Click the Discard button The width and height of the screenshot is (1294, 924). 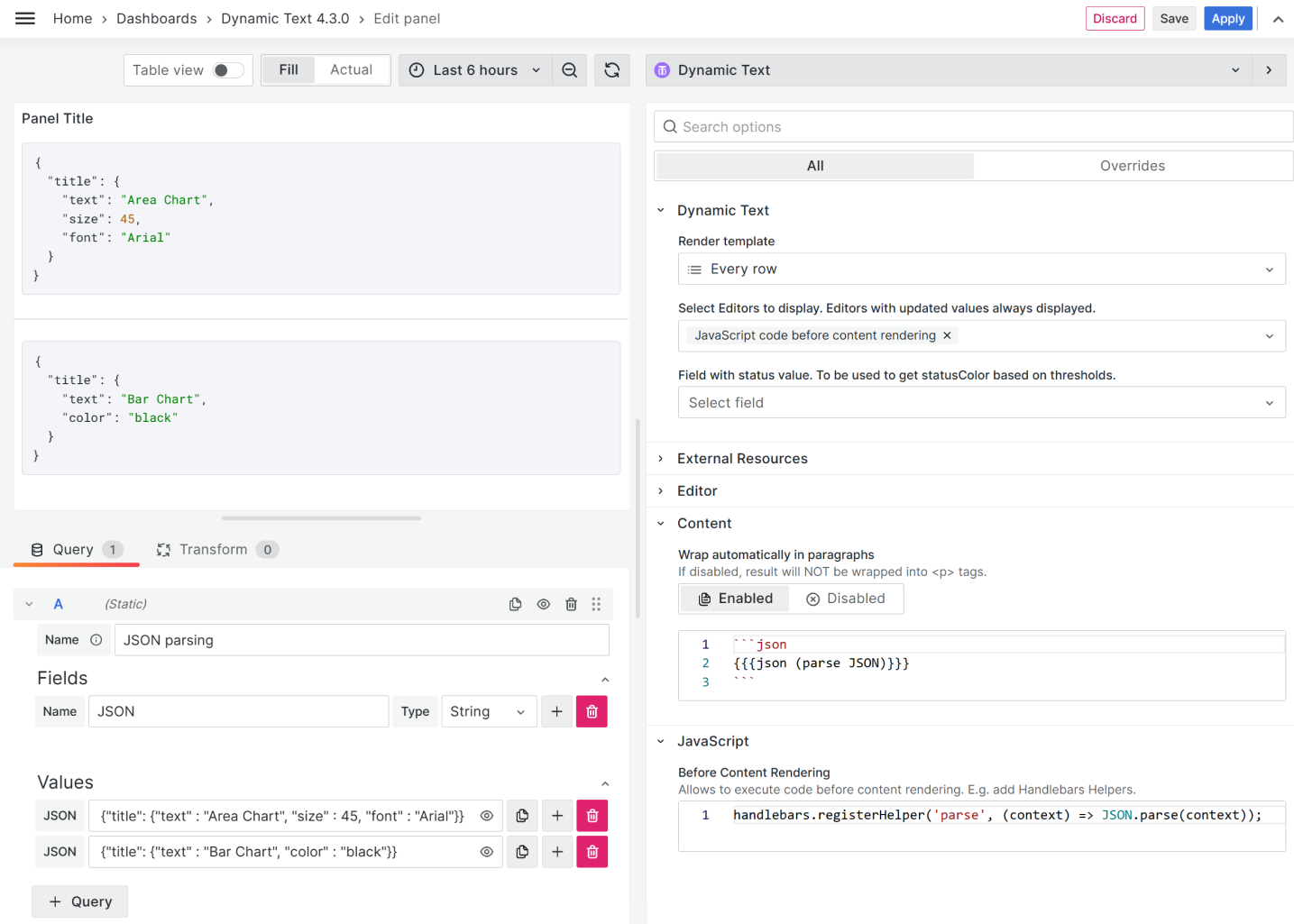tap(1115, 19)
